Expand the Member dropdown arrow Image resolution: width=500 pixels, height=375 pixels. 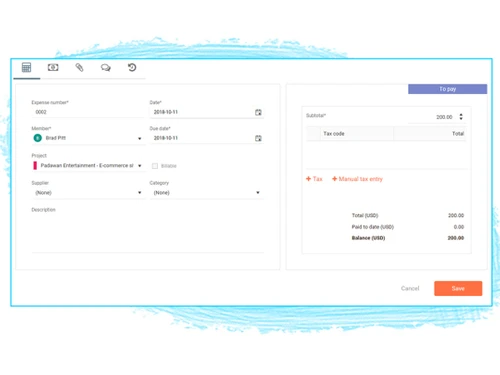pos(140,138)
